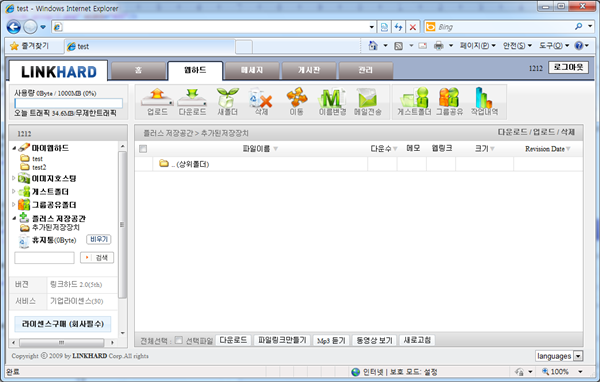Open the 안전(S) menu dropdown
This screenshot has height=382, width=600.
[x=517, y=46]
